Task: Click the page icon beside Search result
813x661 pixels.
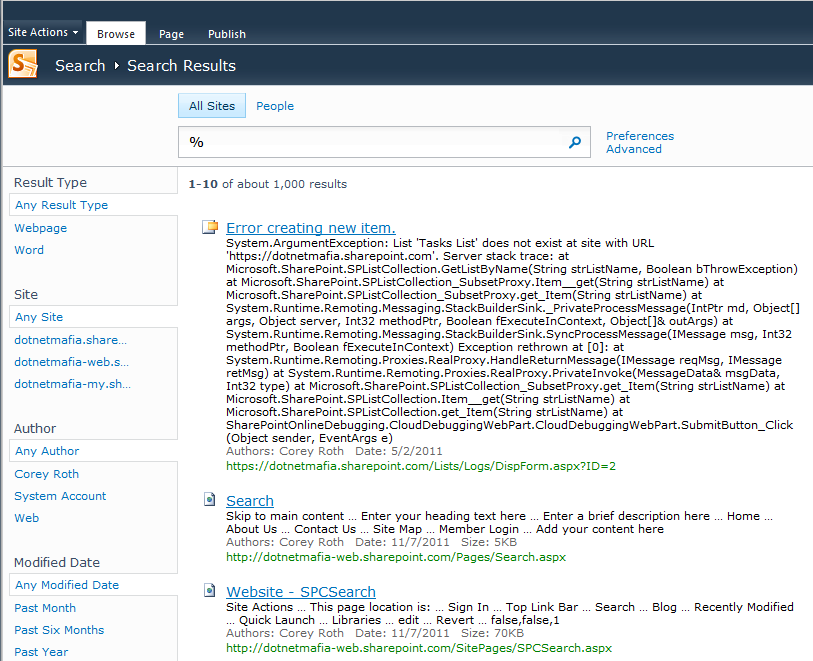Action: click(x=209, y=499)
